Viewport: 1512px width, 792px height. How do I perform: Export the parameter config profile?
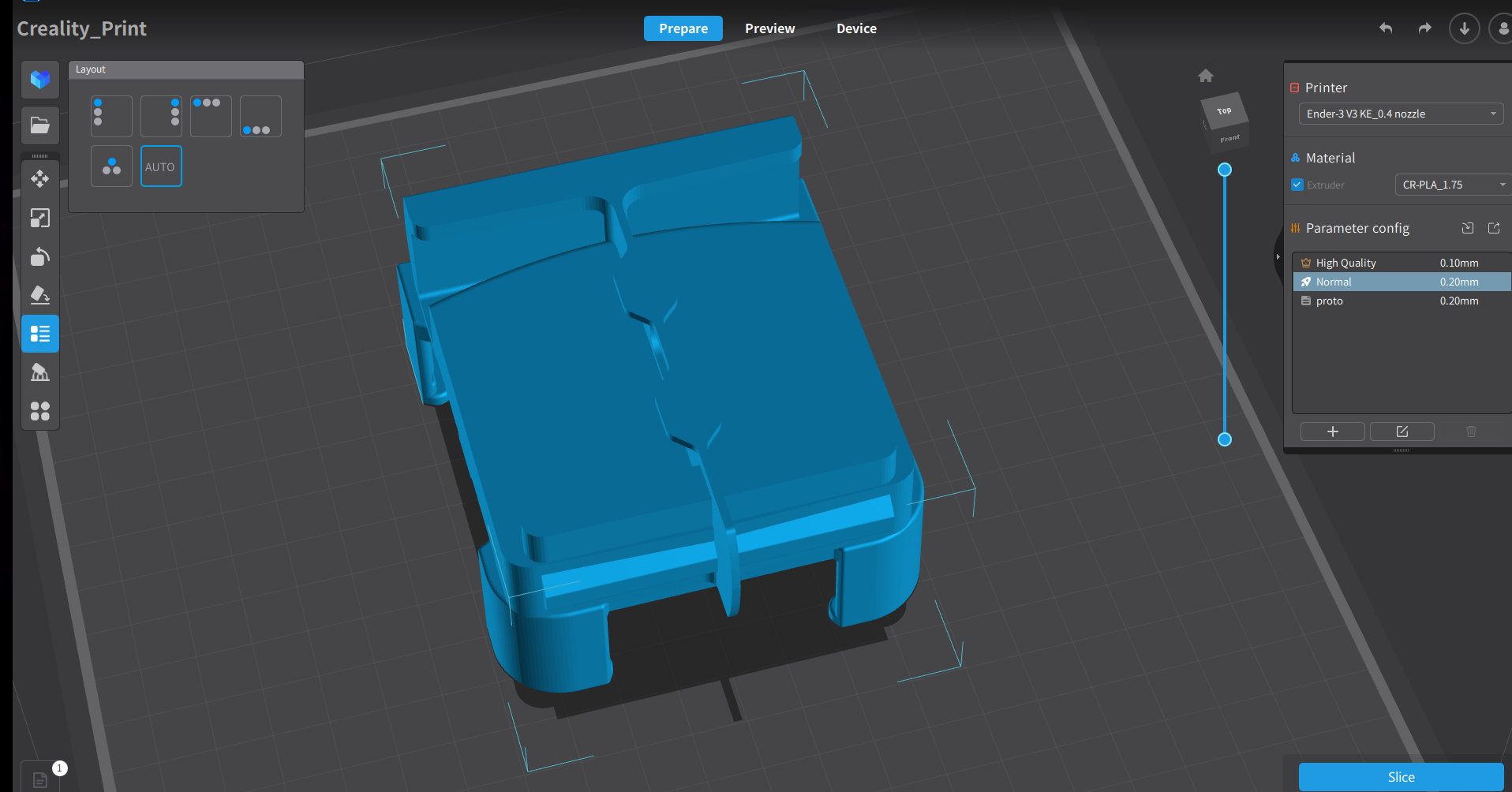click(1494, 228)
